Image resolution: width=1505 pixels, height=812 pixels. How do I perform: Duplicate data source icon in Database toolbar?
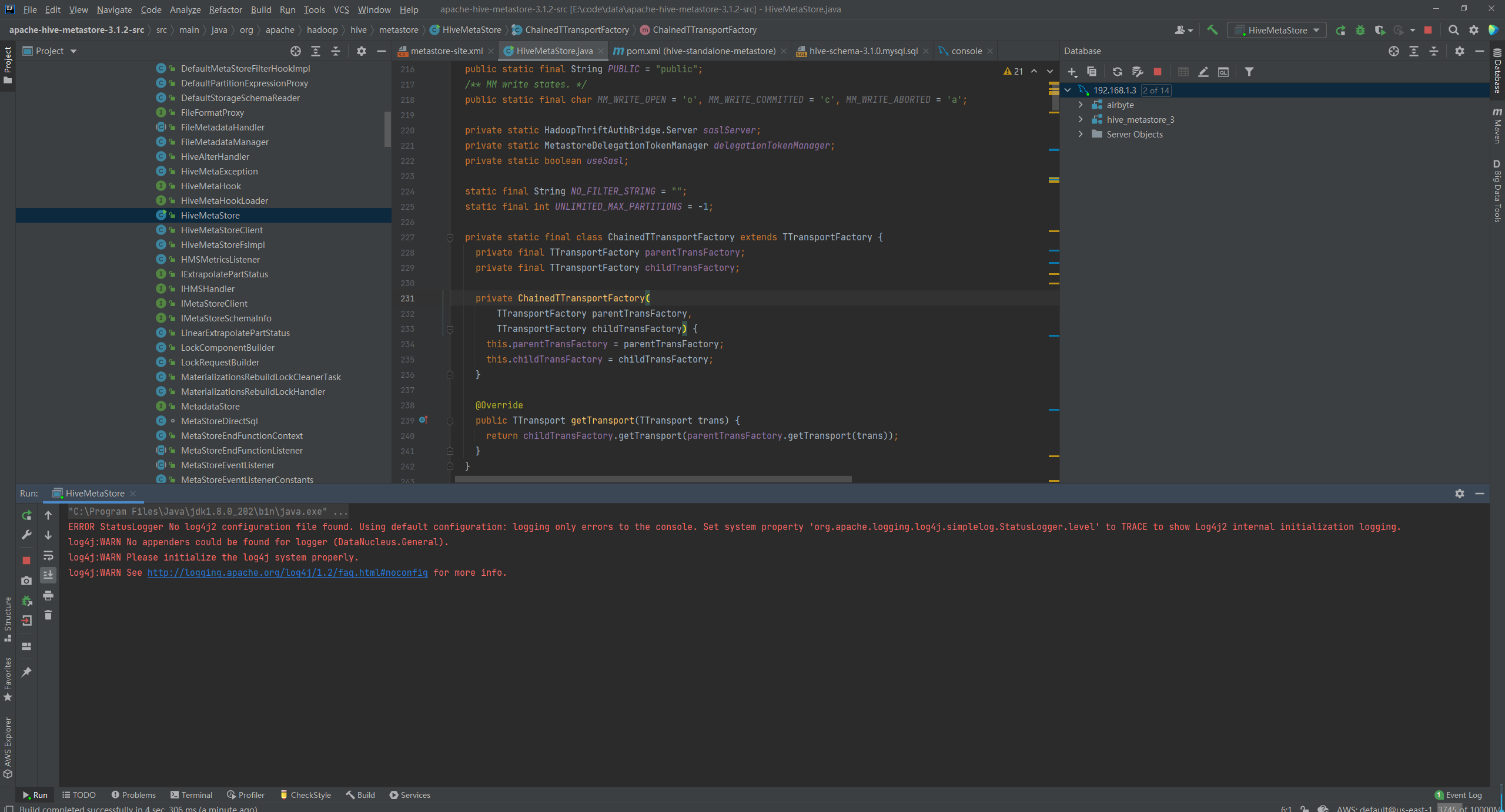click(x=1092, y=72)
